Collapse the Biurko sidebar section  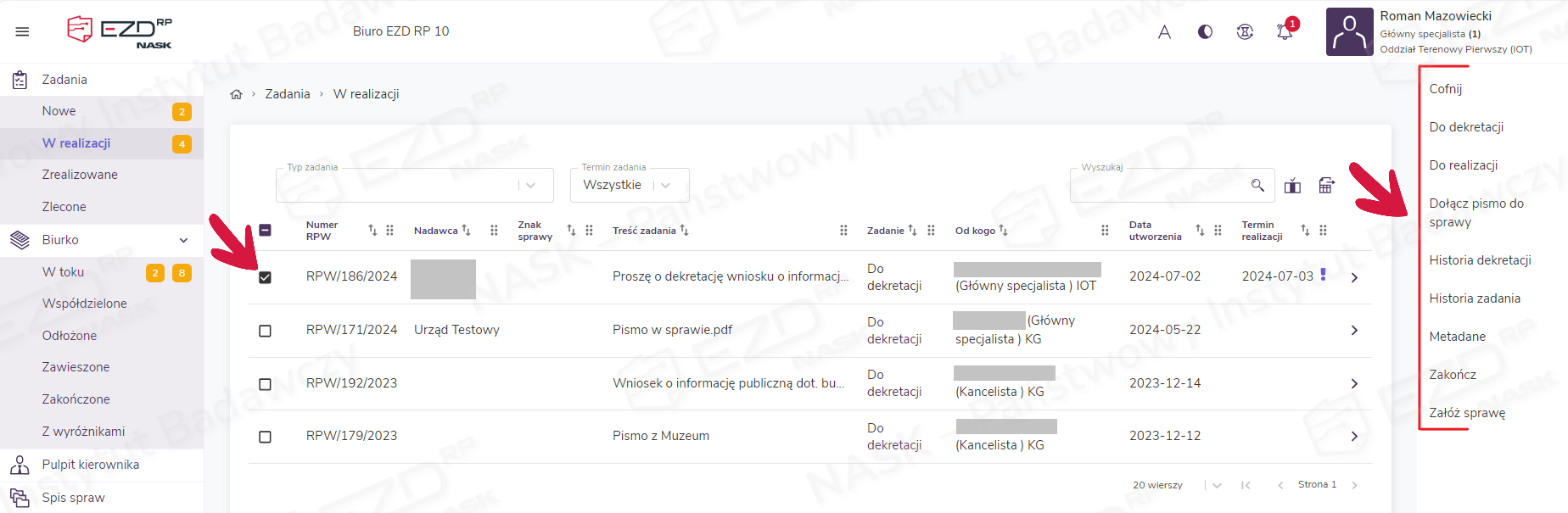[x=183, y=240]
